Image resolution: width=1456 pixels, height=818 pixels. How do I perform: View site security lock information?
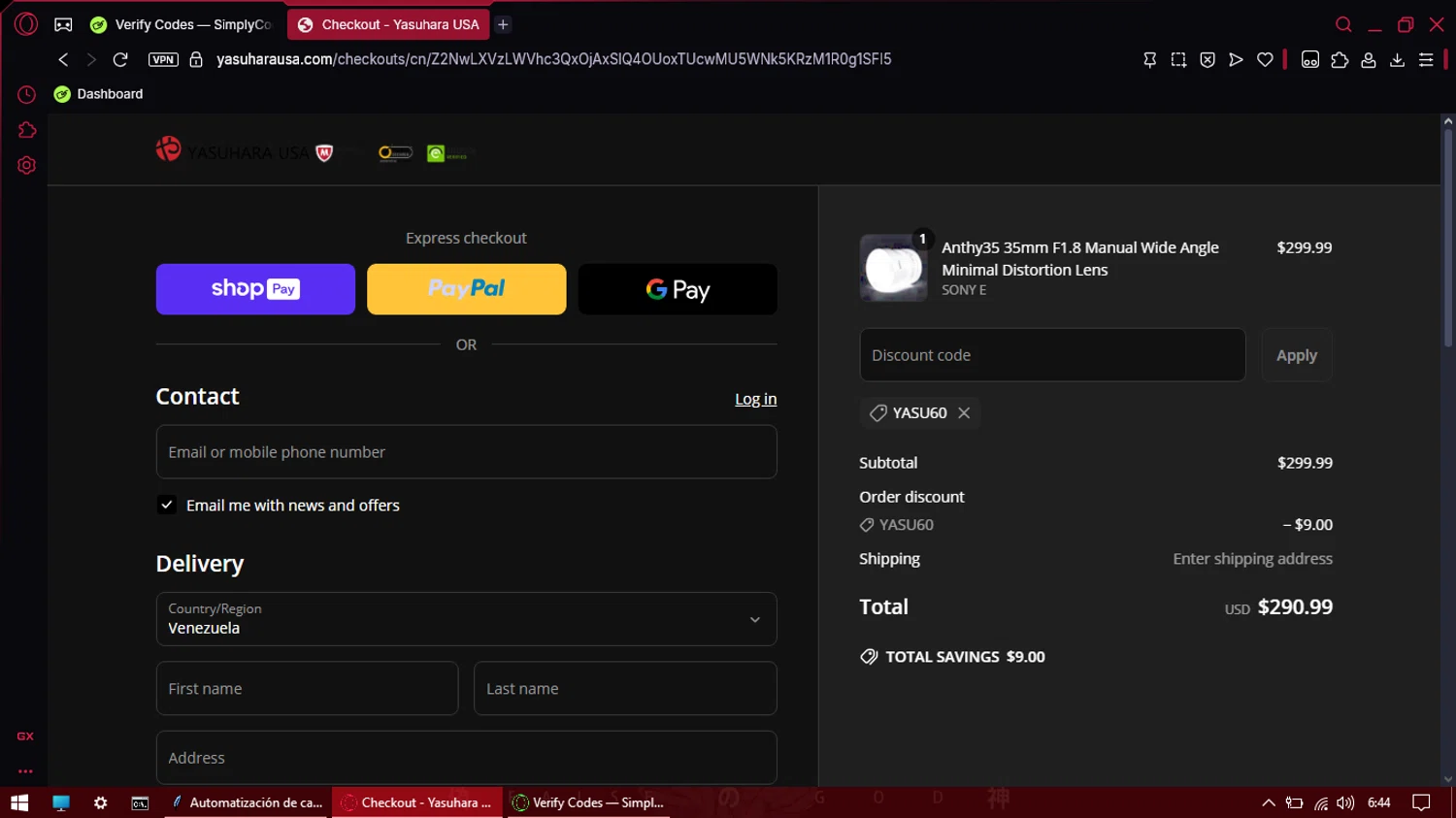click(x=196, y=59)
